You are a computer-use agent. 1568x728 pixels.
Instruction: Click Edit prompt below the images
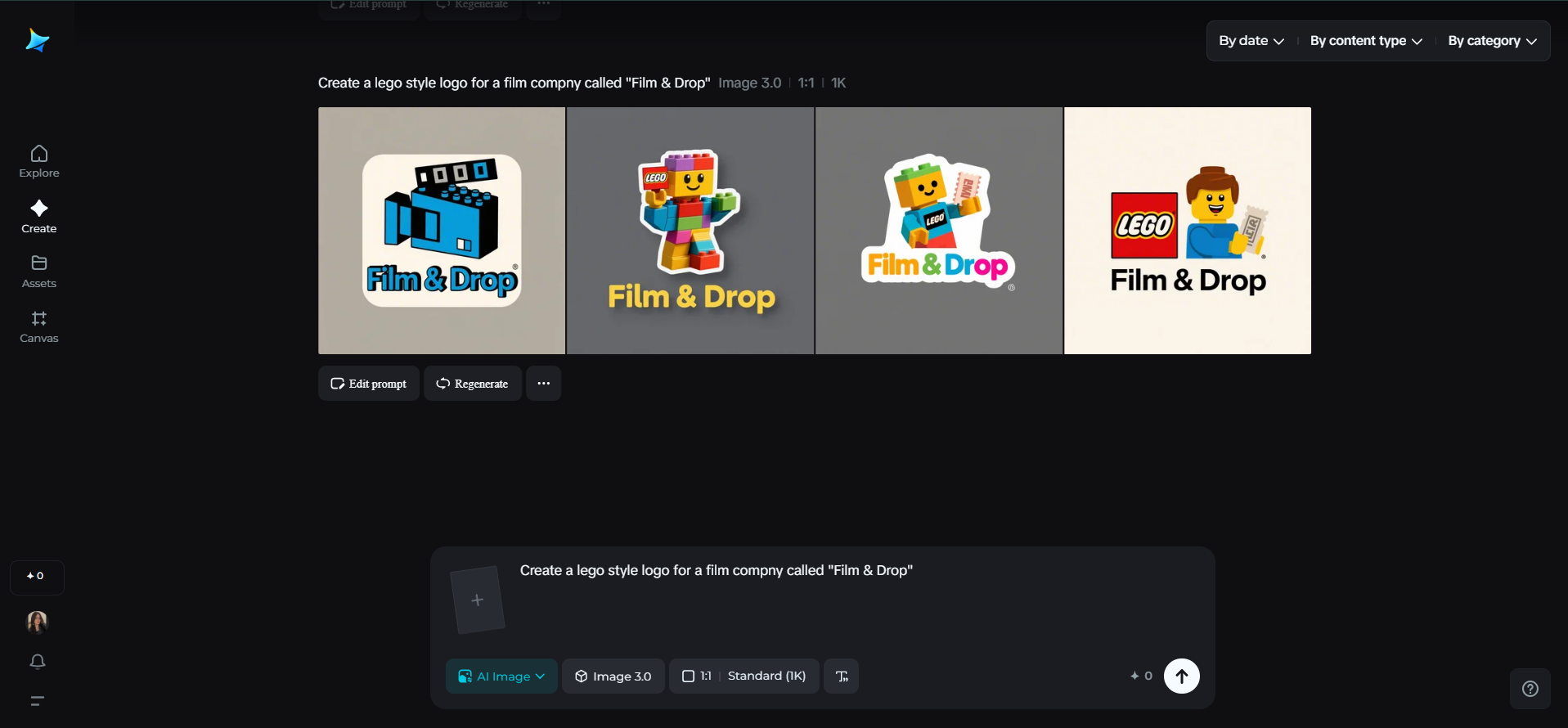tap(369, 383)
